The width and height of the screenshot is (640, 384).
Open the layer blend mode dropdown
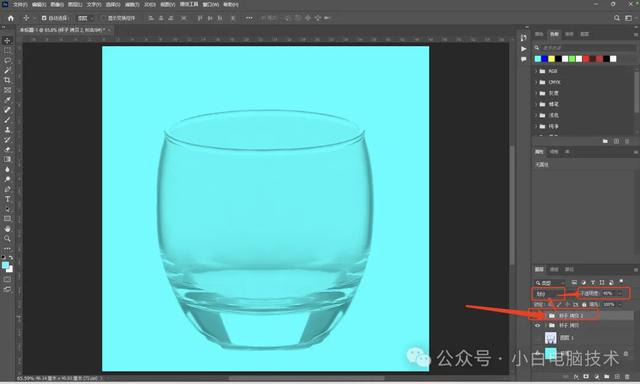point(548,293)
